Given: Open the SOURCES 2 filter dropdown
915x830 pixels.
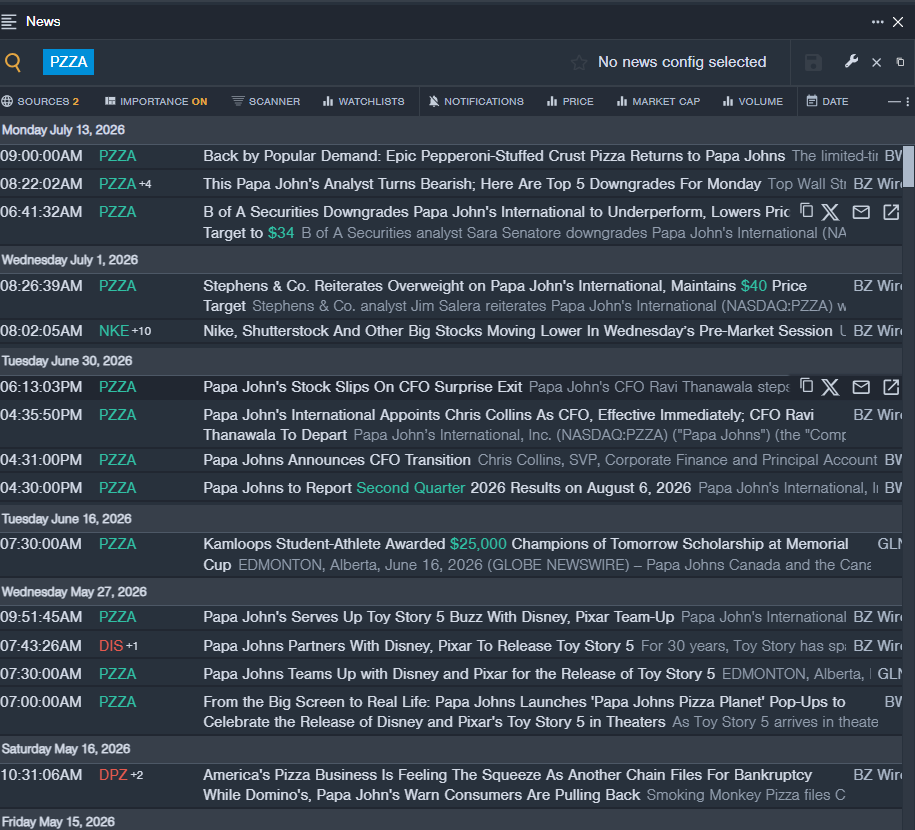Looking at the screenshot, I should (40, 102).
